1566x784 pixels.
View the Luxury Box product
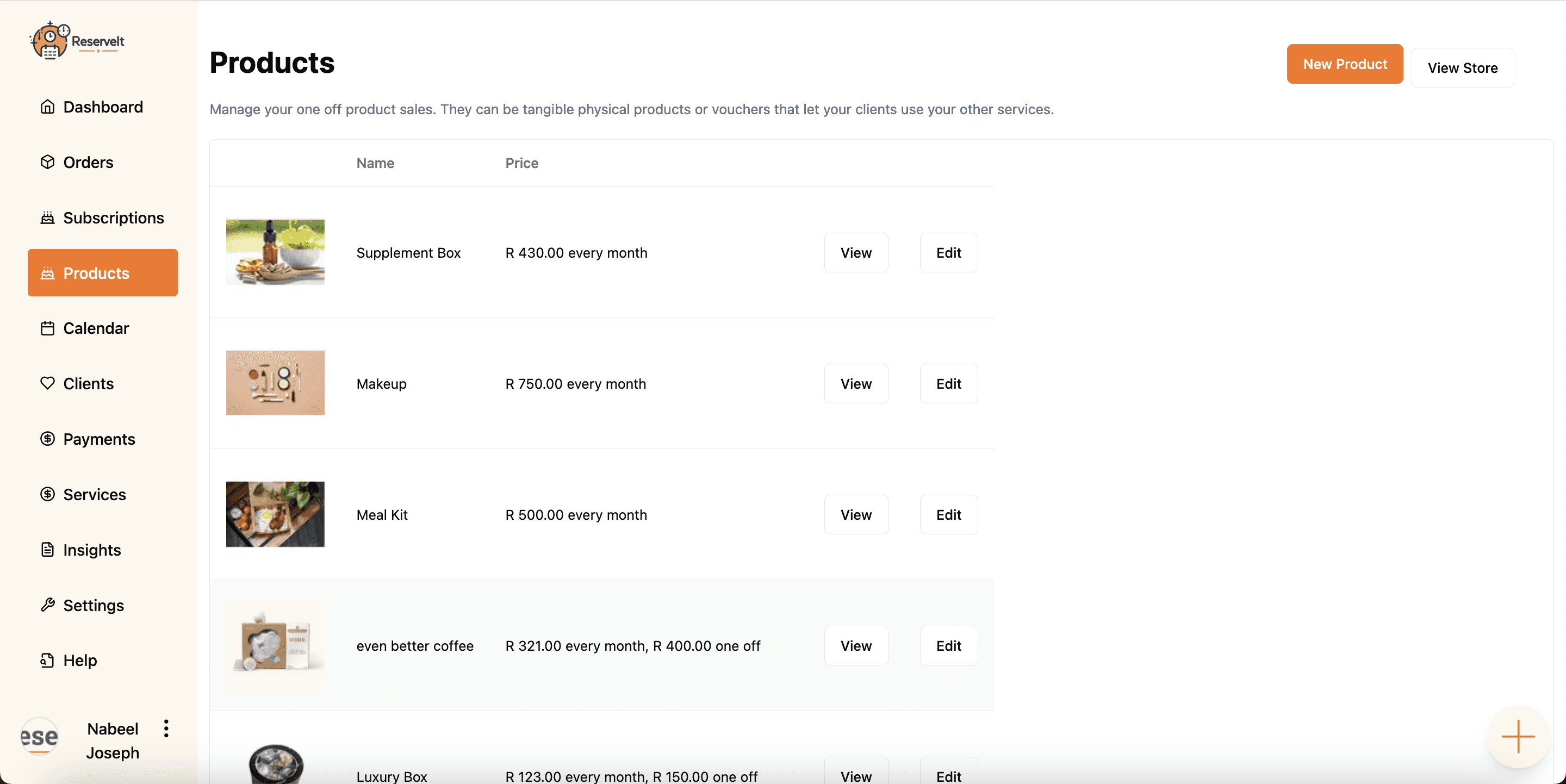coord(856,770)
